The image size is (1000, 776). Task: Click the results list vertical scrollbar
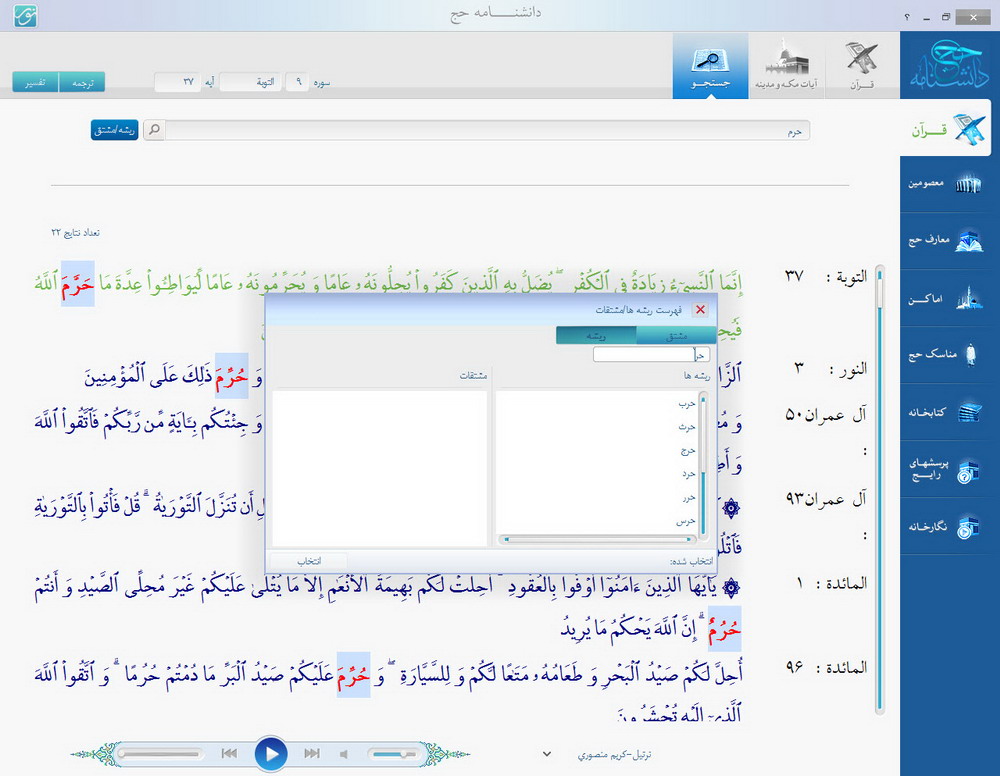coord(879,489)
